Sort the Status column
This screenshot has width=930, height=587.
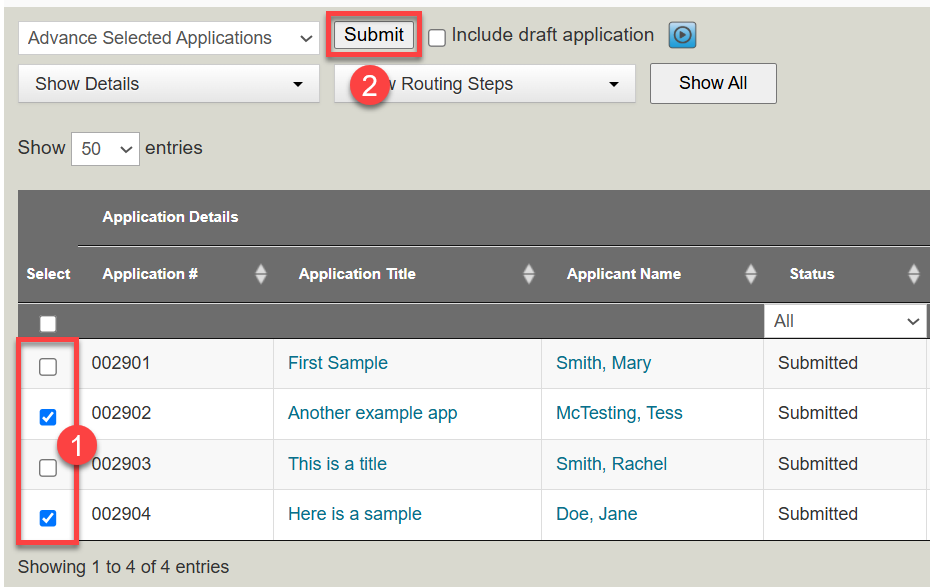tap(913, 273)
